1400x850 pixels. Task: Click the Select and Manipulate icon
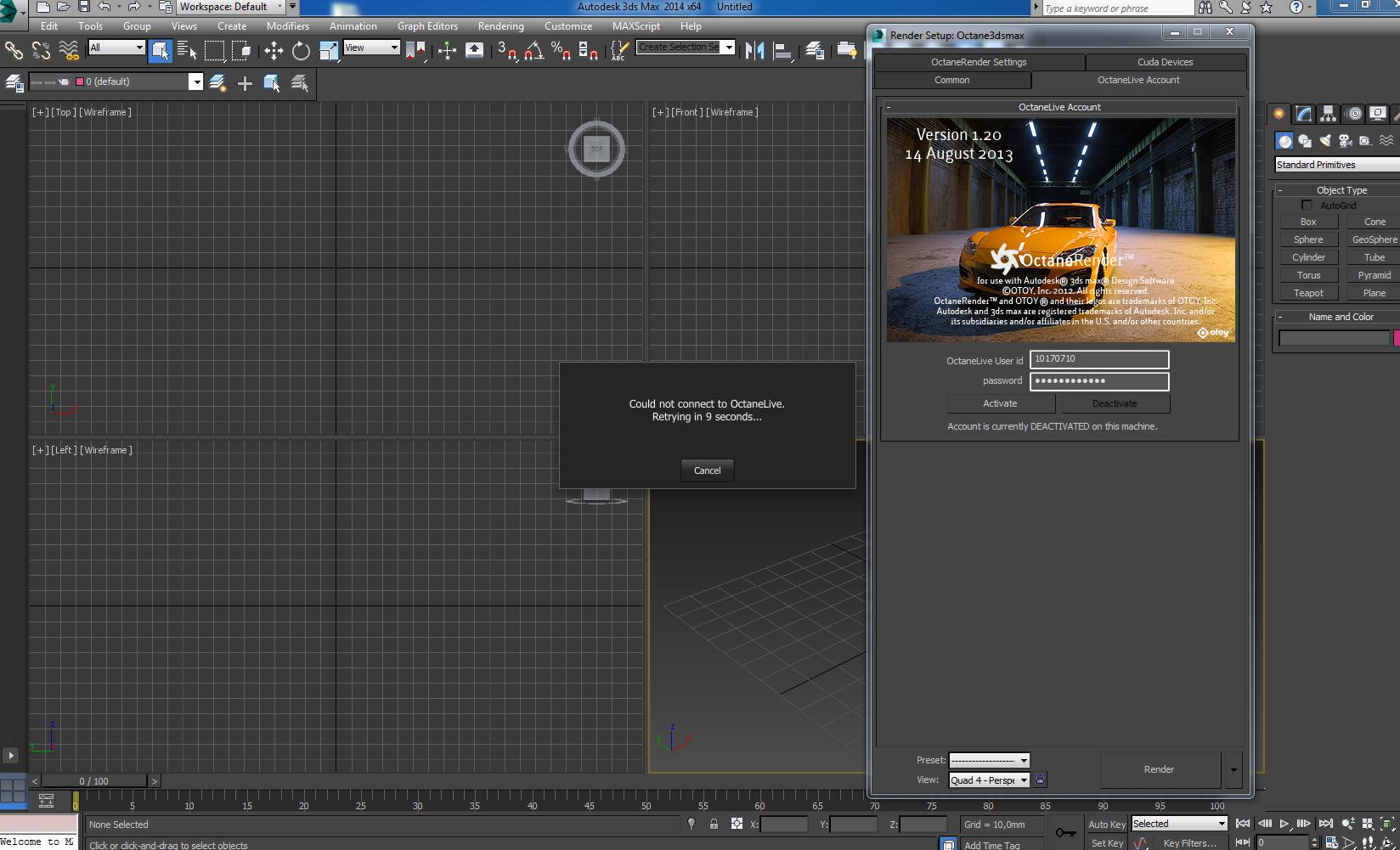click(447, 51)
